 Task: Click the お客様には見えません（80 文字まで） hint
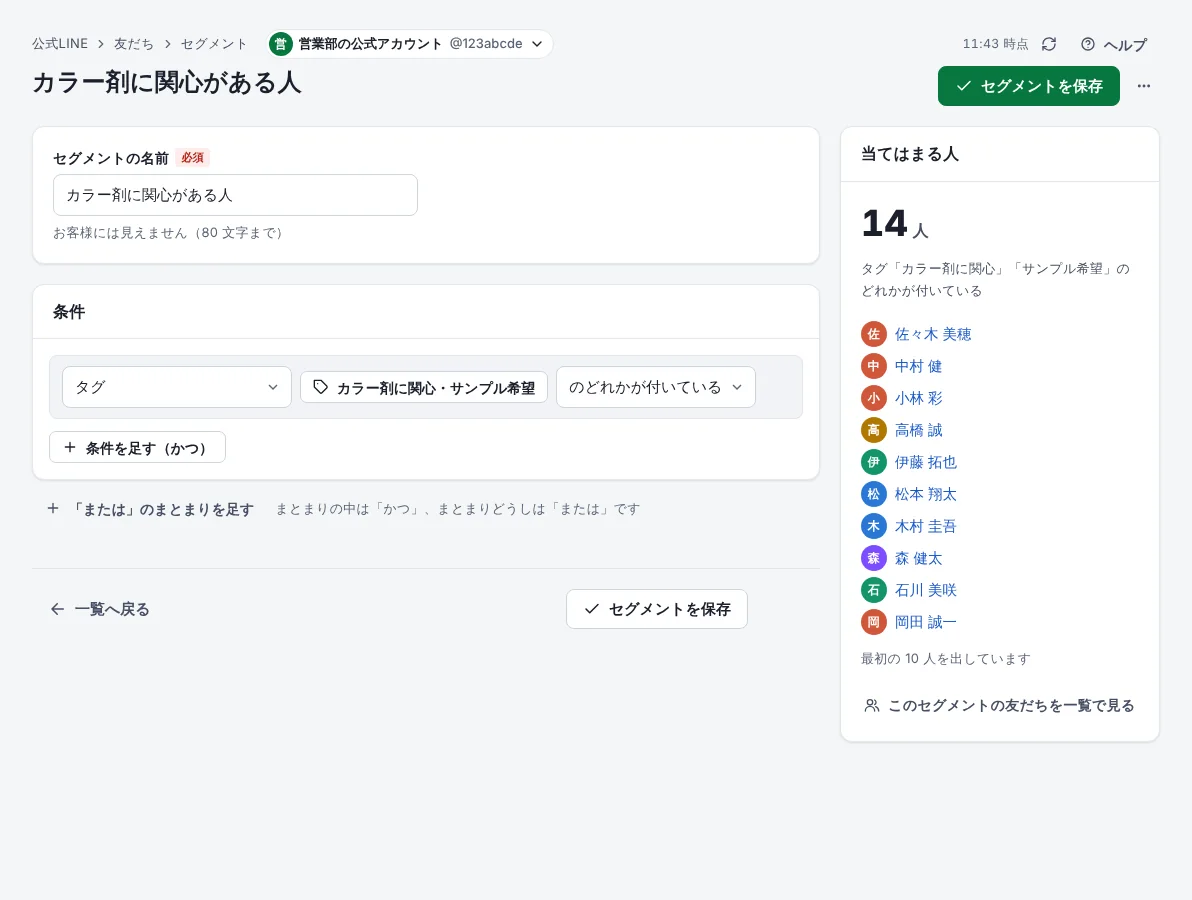168,233
